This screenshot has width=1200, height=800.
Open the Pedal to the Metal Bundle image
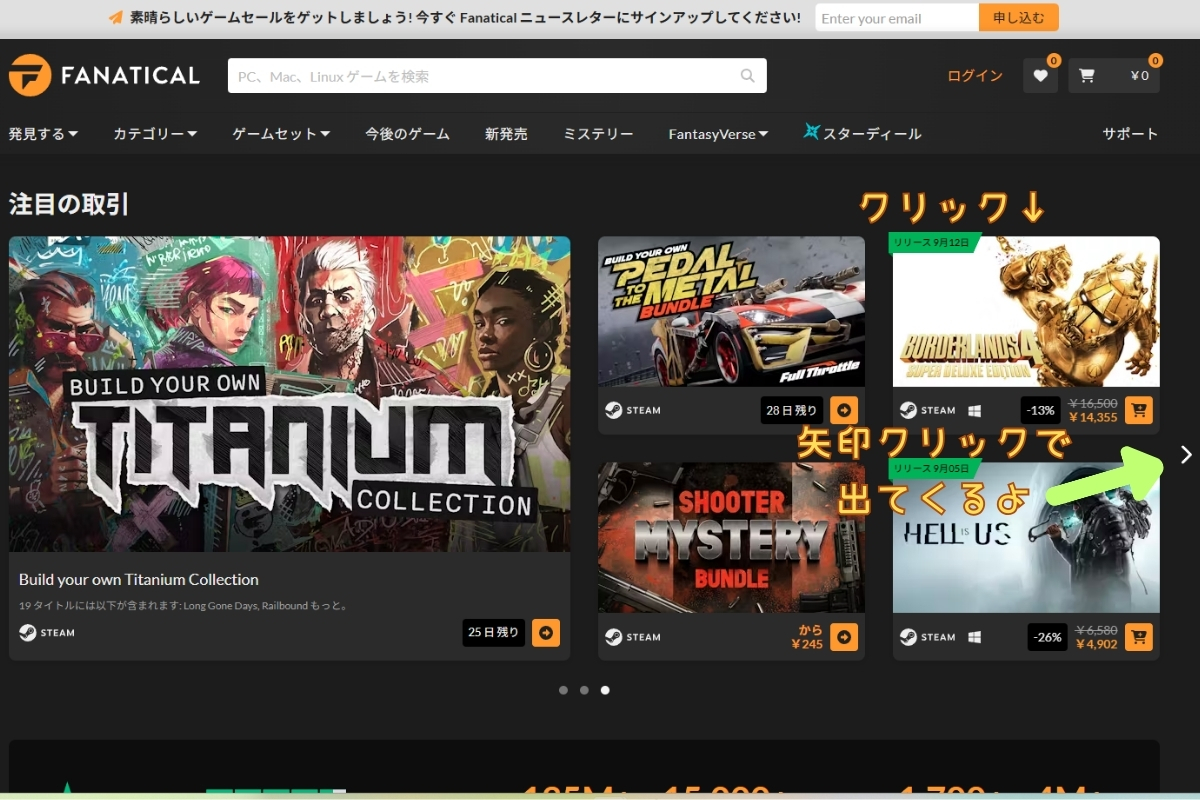tap(731, 311)
